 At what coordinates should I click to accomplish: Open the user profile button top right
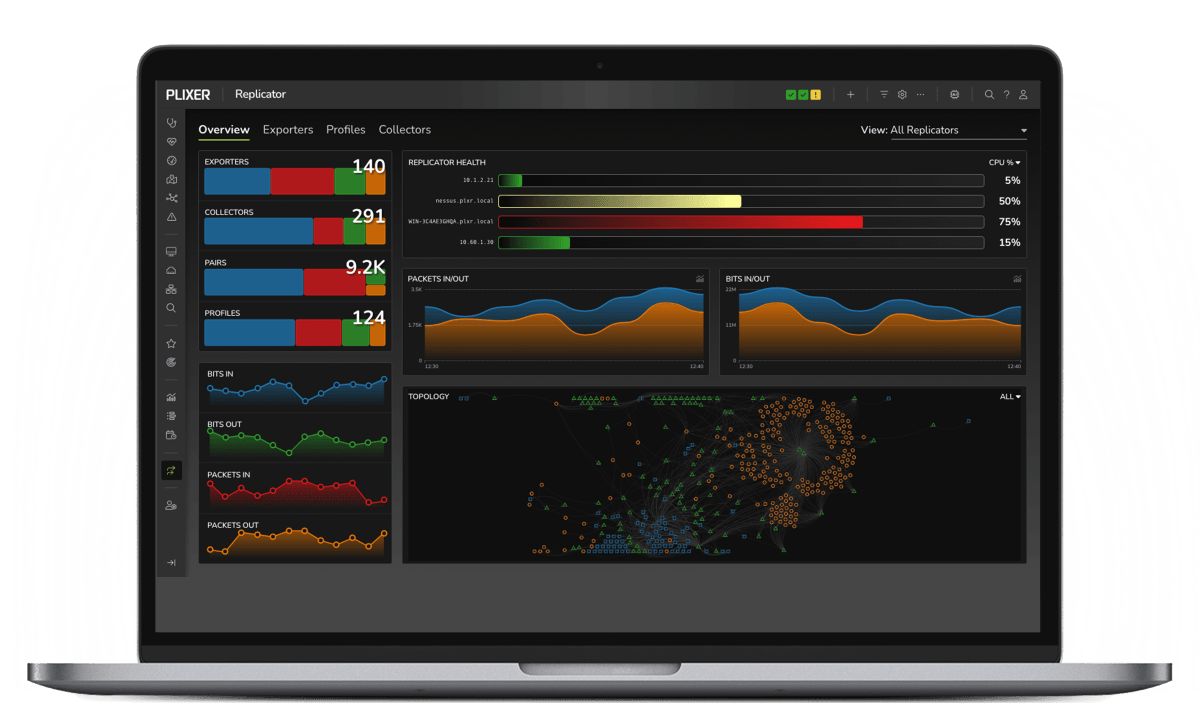pos(1024,94)
